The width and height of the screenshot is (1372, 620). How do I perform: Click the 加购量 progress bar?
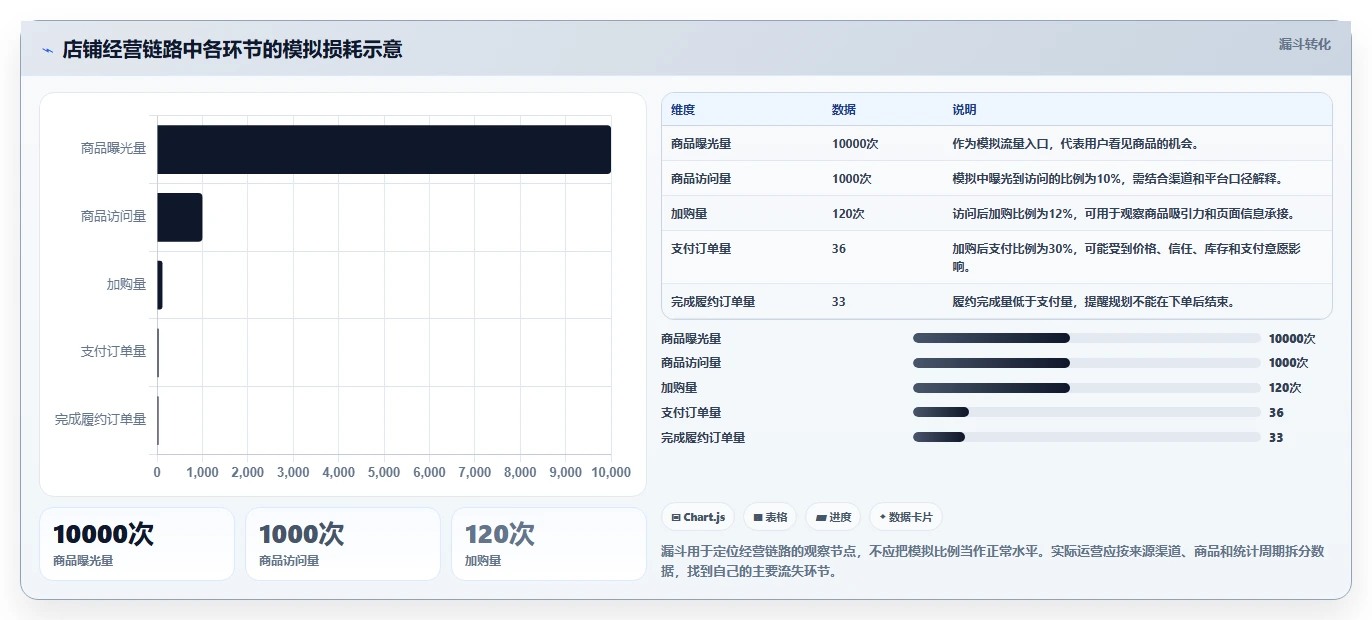tap(1087, 388)
